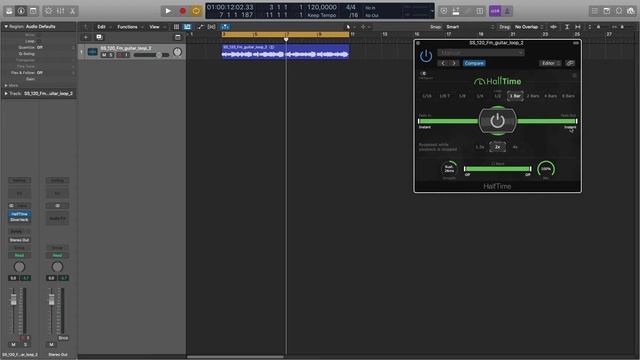Image resolution: width=640 pixels, height=360 pixels.
Task: Open the Note Pads button
Action: pyautogui.click(x=607, y=11)
